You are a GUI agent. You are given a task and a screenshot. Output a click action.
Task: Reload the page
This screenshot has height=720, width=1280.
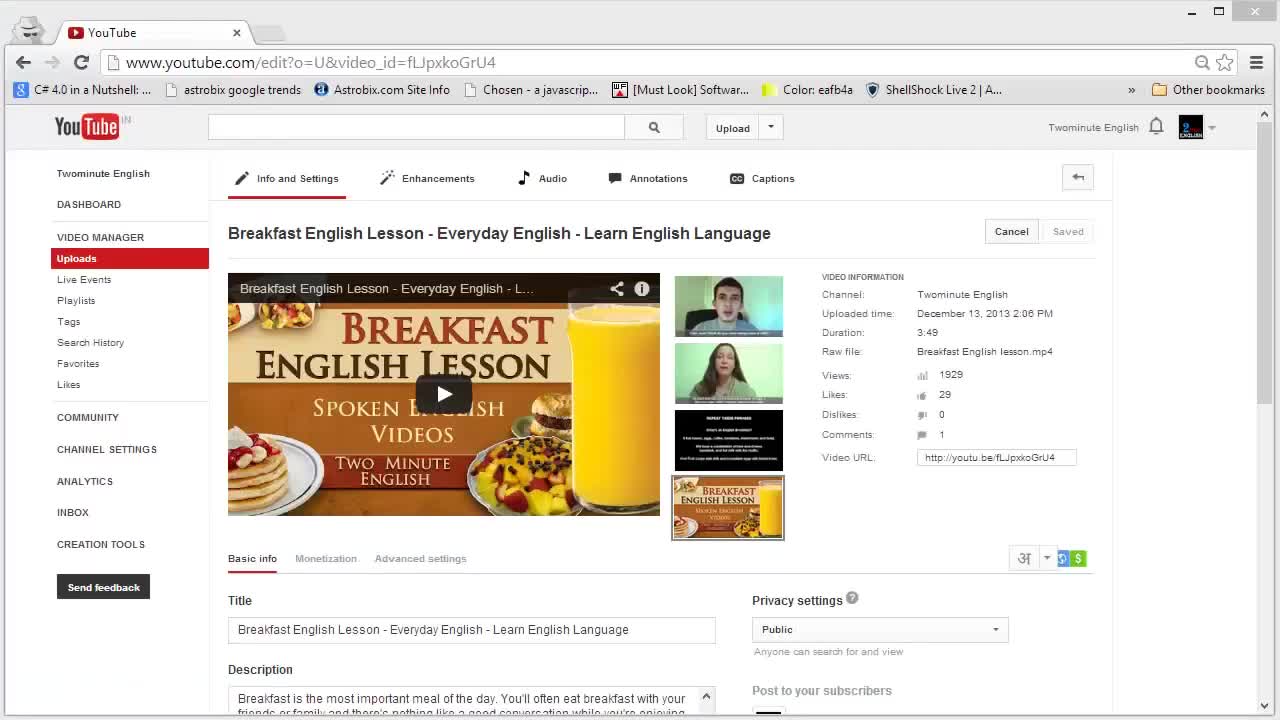click(81, 62)
